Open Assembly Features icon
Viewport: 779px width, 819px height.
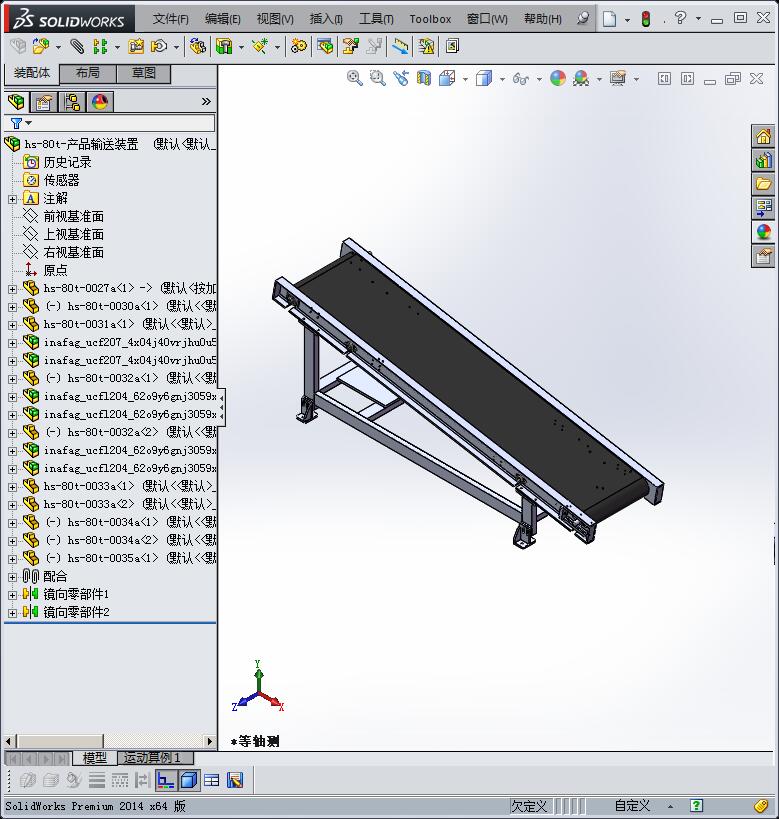(224, 46)
